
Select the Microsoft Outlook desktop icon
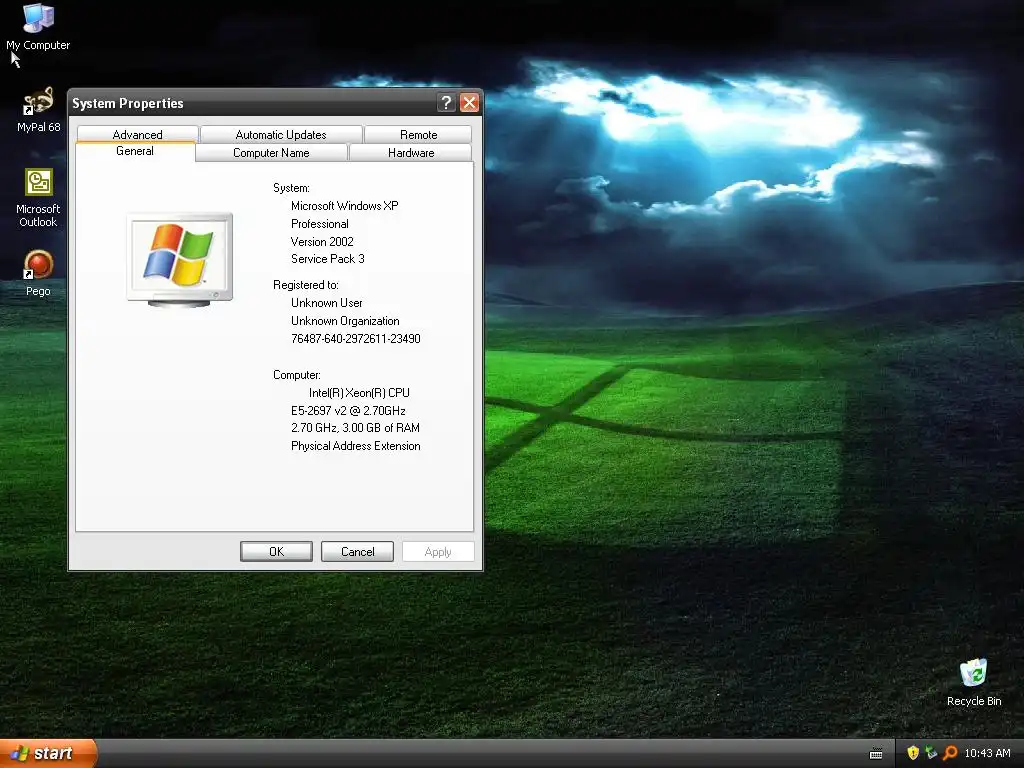[38, 197]
